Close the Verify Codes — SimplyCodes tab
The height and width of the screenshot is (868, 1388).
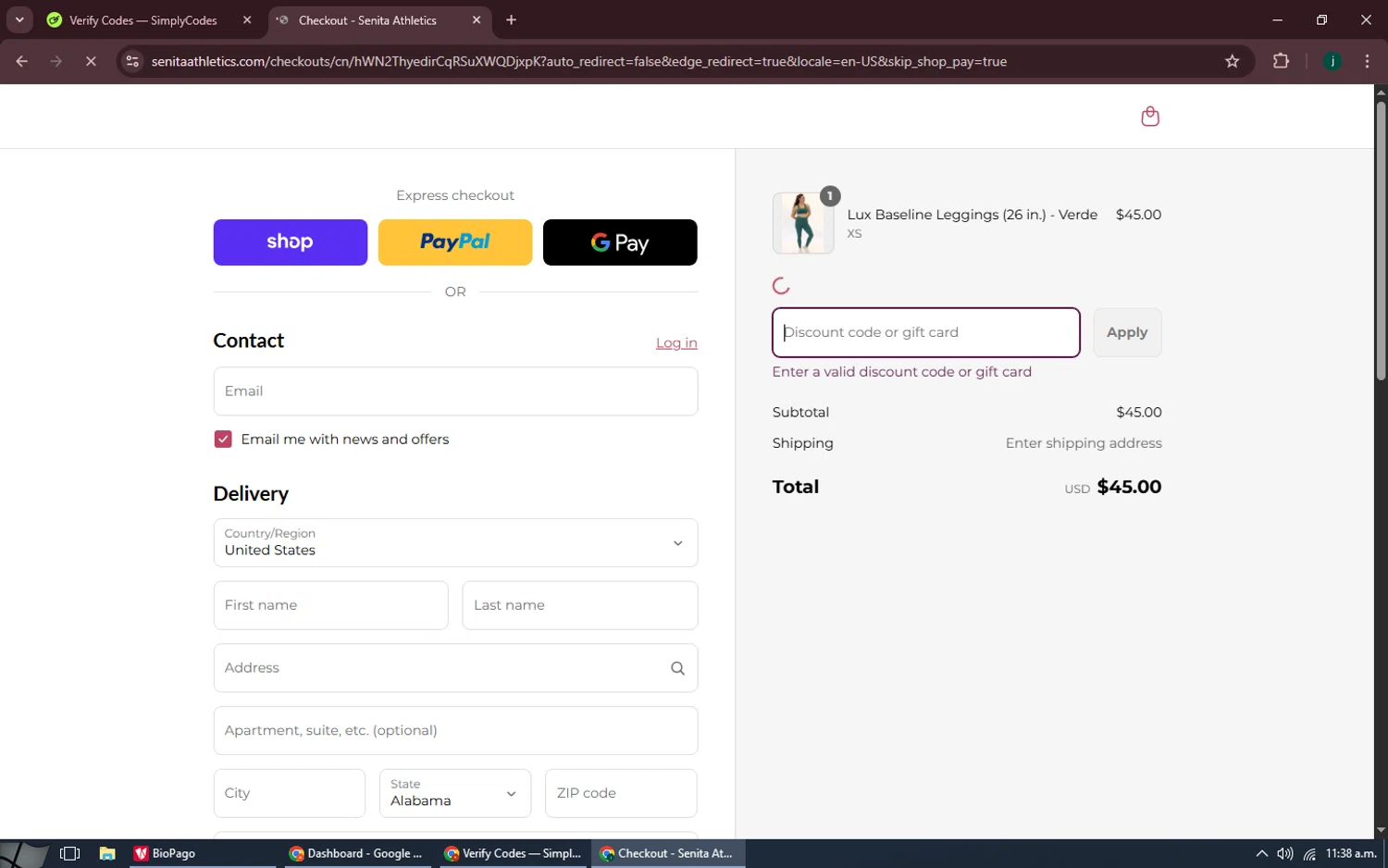[247, 19]
